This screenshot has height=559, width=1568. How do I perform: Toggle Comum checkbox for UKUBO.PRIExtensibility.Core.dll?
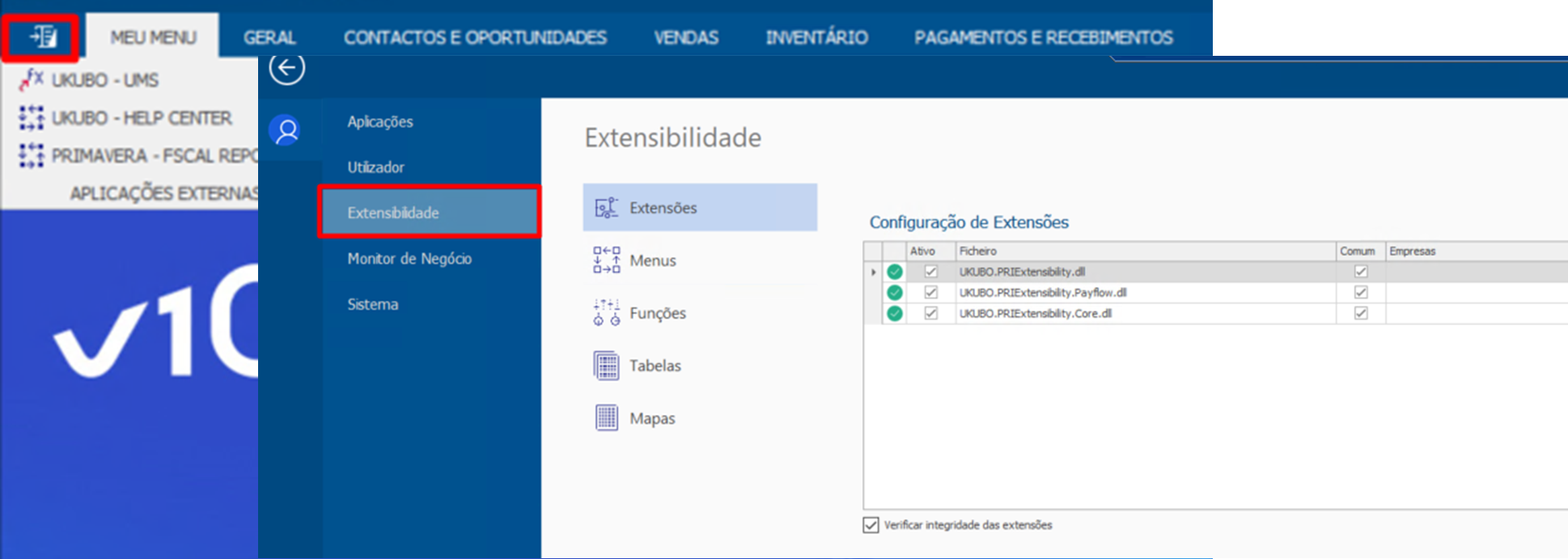tap(1360, 313)
